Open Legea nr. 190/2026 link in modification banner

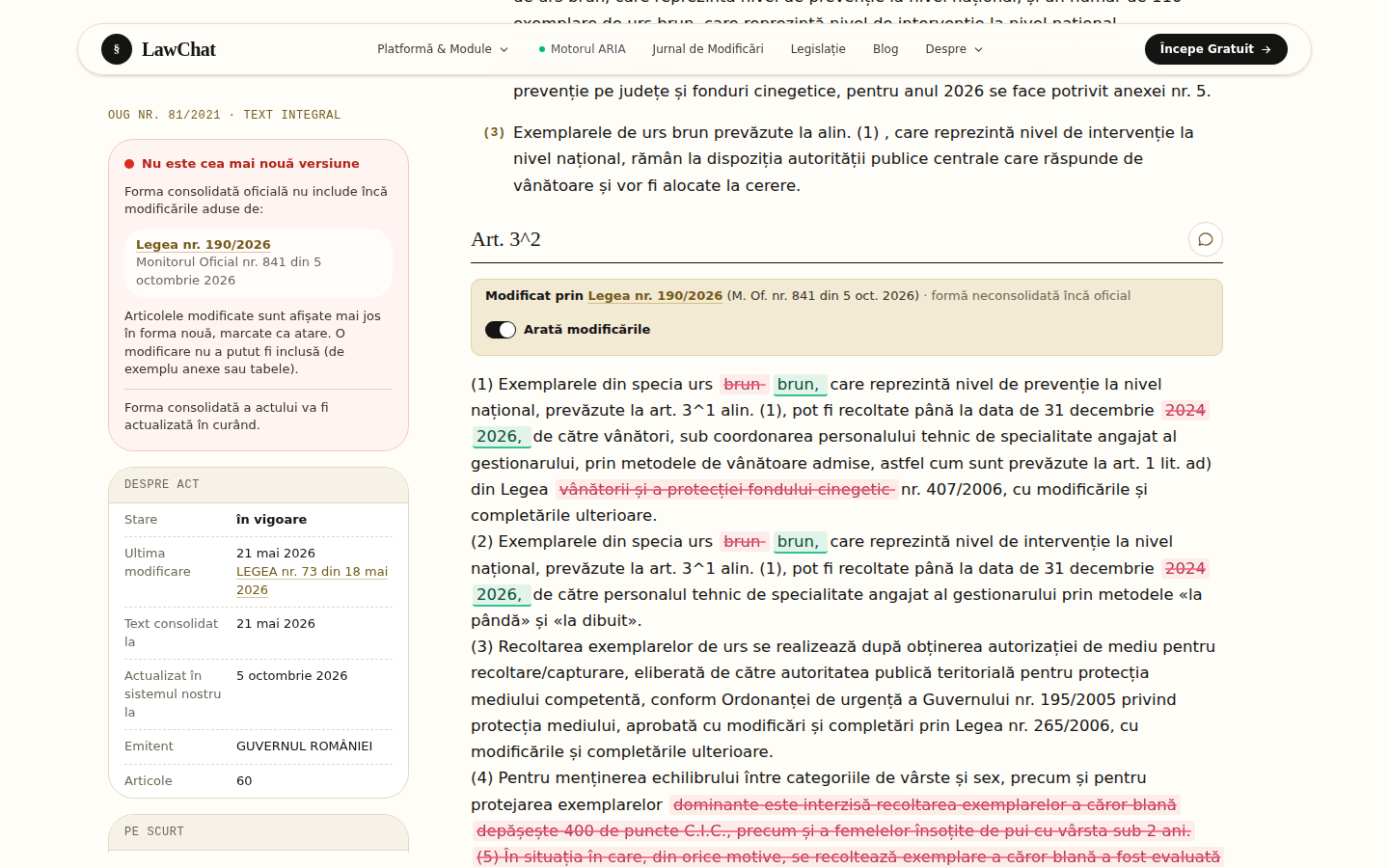pyautogui.click(x=655, y=296)
